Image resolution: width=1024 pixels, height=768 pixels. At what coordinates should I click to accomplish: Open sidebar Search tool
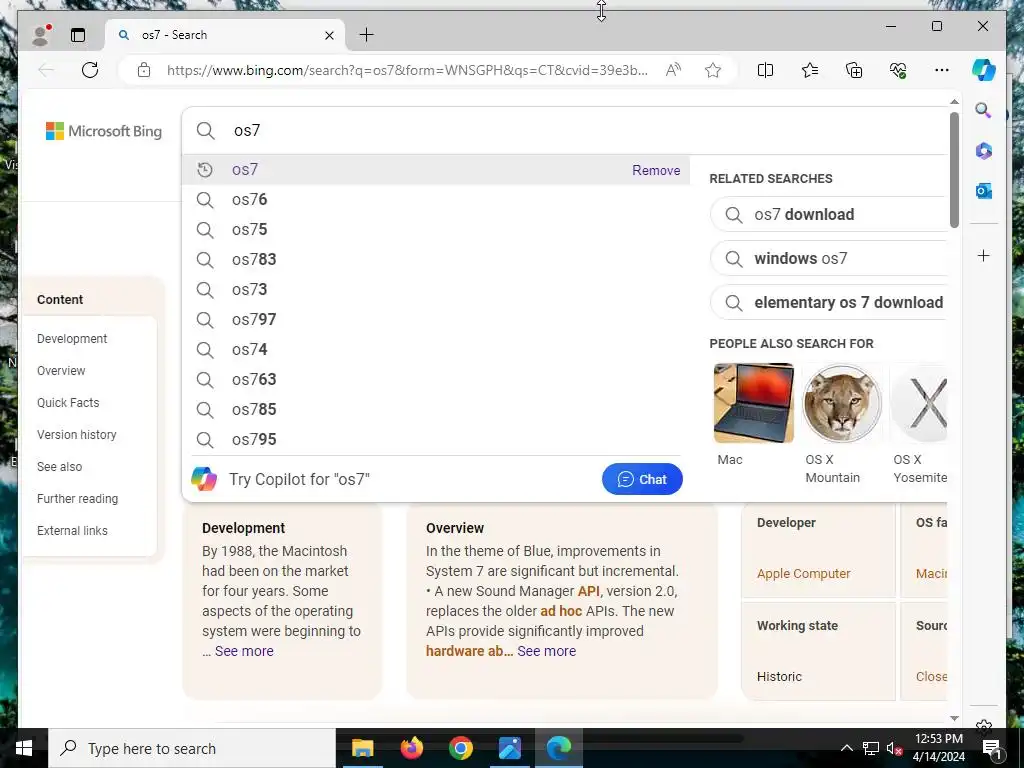click(984, 110)
